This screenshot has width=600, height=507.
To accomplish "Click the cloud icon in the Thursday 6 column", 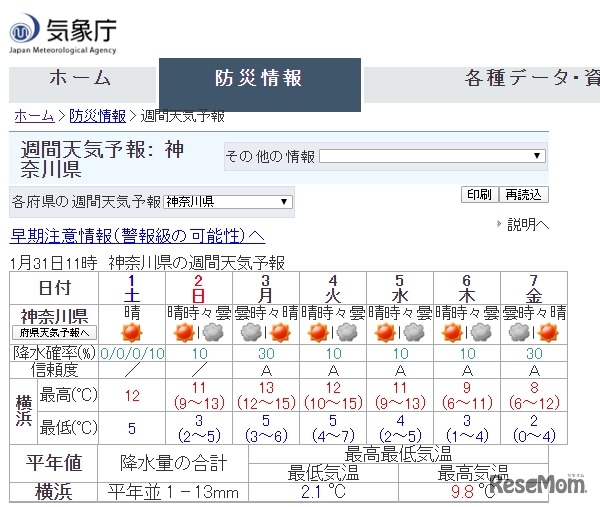I will 481,332.
